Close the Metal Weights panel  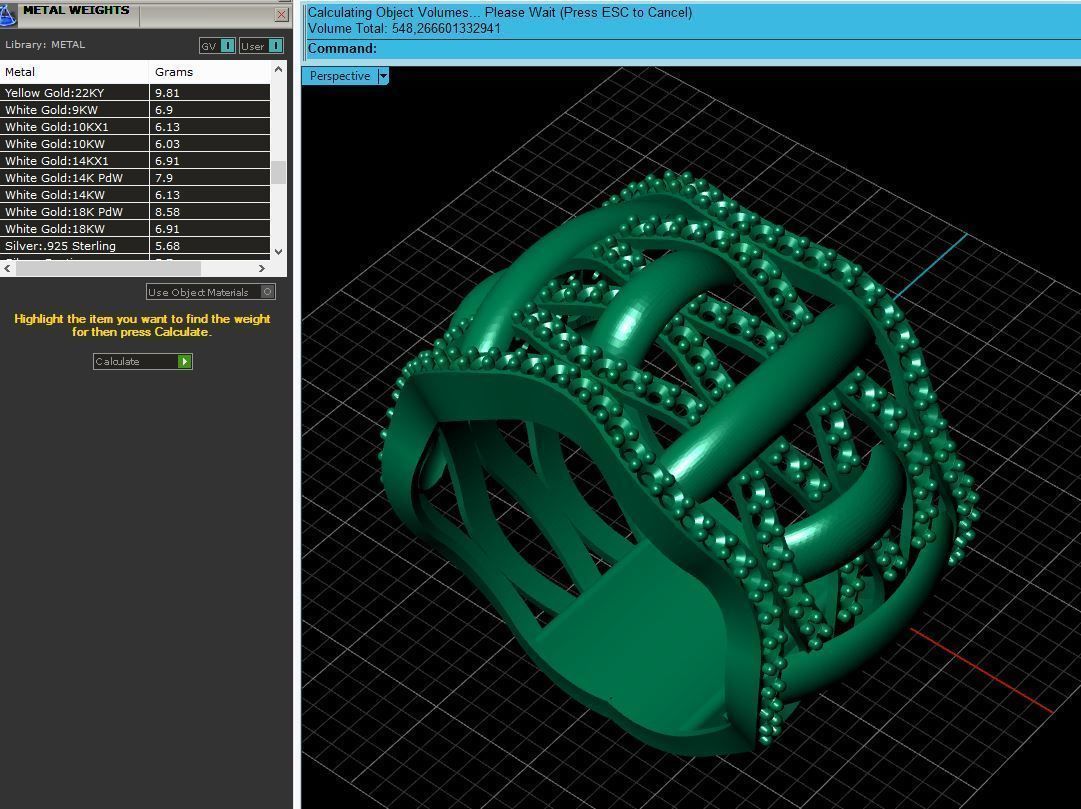(x=281, y=14)
